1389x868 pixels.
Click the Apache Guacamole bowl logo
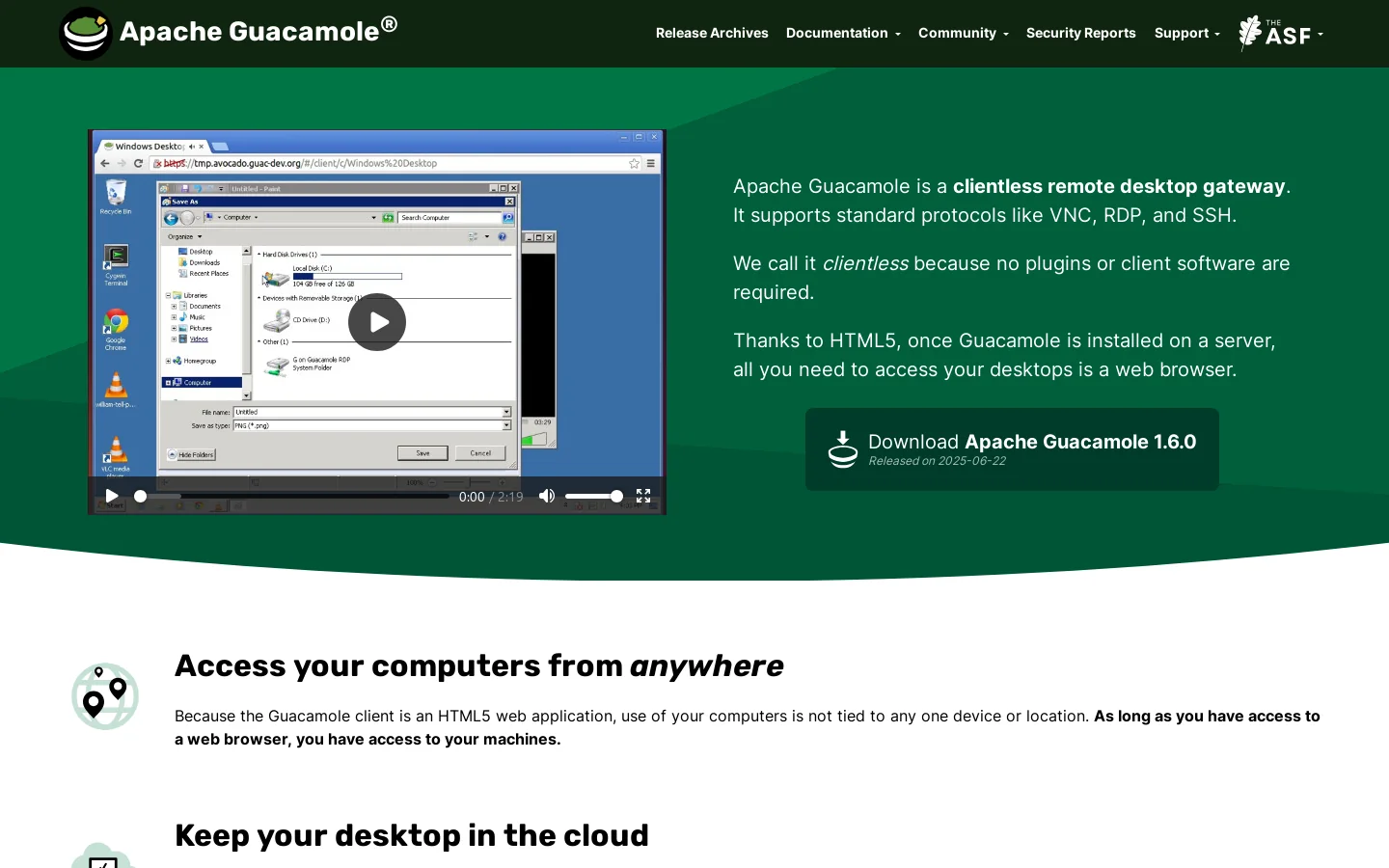click(86, 34)
